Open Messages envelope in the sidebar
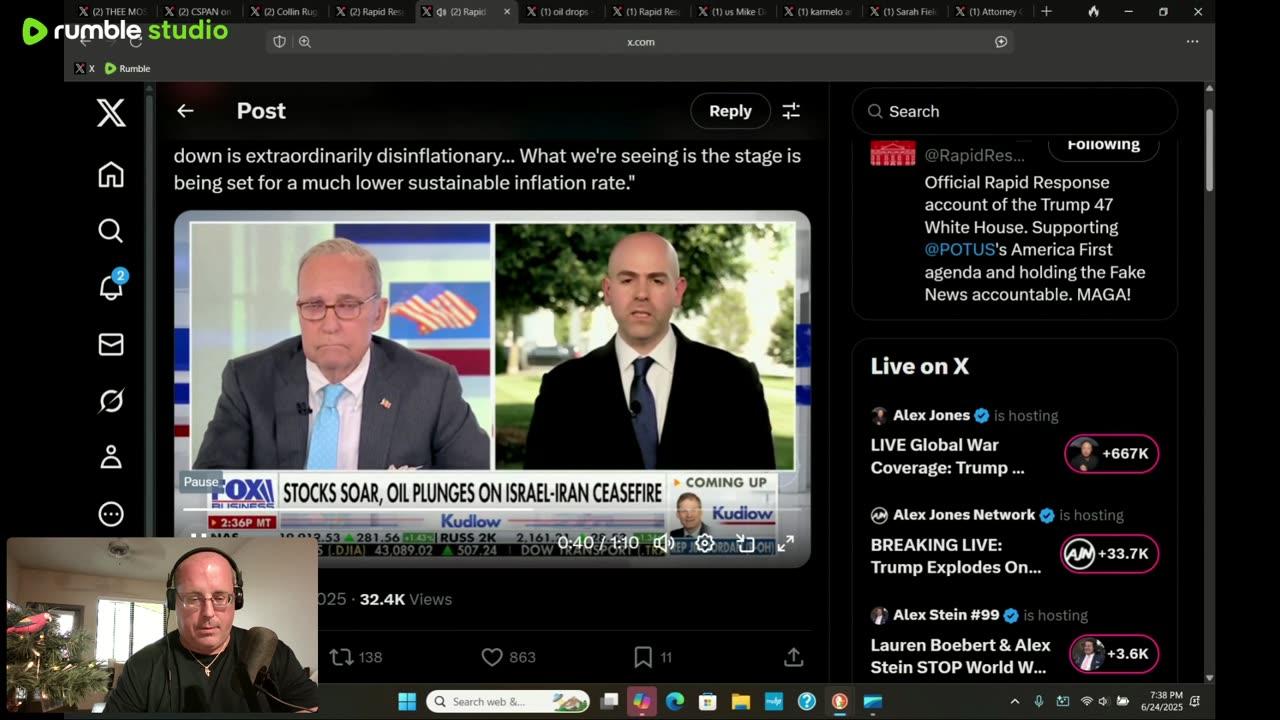 [x=111, y=344]
